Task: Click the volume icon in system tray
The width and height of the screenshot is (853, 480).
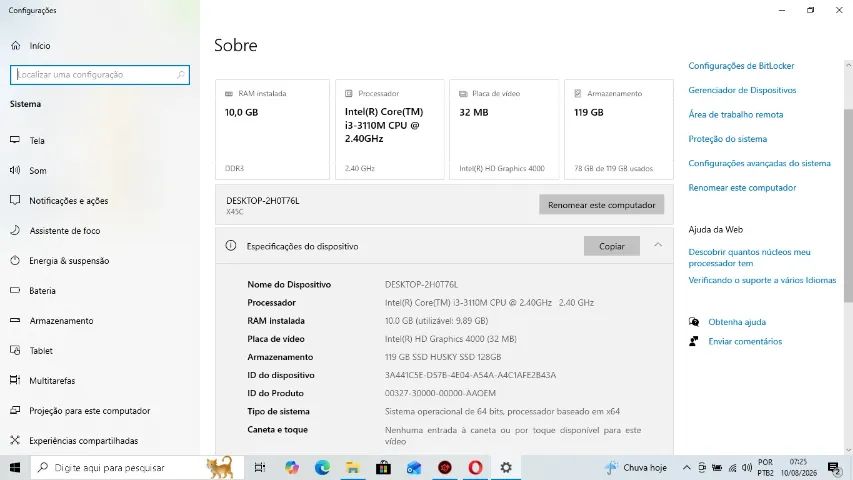Action: coord(747,468)
